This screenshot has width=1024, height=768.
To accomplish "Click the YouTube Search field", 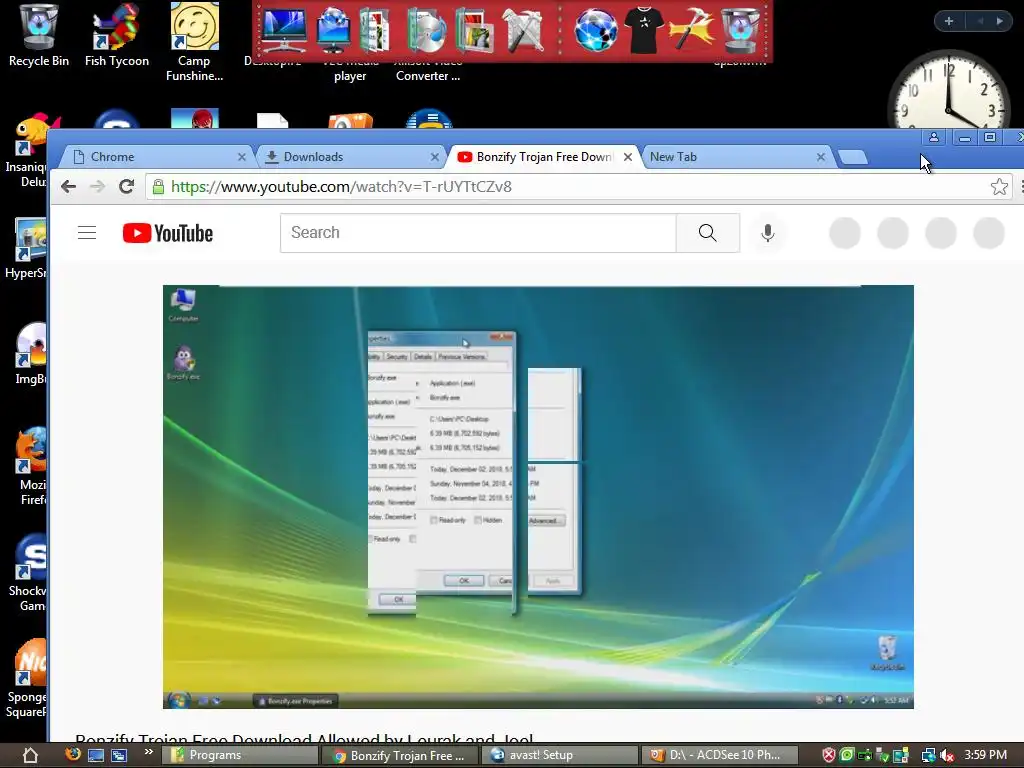I will click(478, 232).
